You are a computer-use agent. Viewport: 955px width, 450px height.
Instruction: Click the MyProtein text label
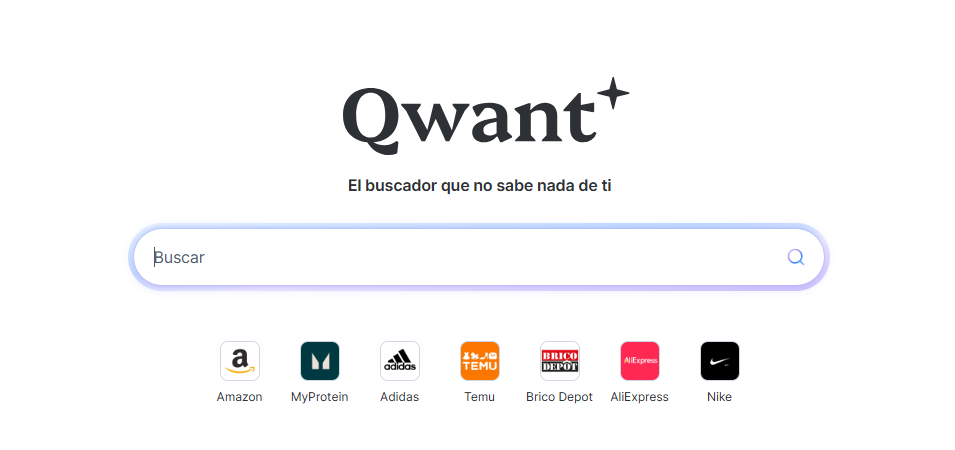click(x=320, y=397)
